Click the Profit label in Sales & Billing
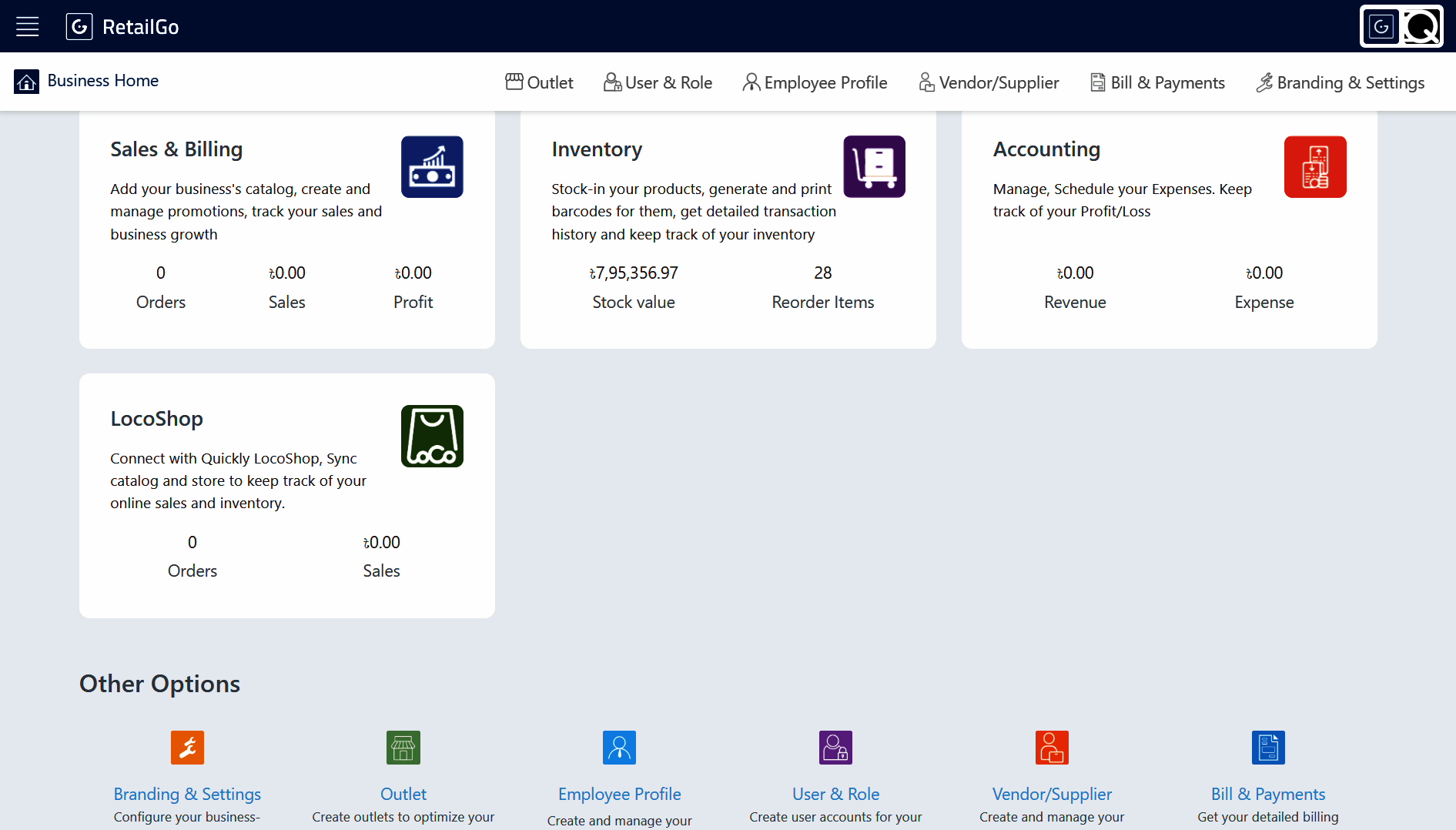This screenshot has width=1456, height=830. [x=413, y=303]
